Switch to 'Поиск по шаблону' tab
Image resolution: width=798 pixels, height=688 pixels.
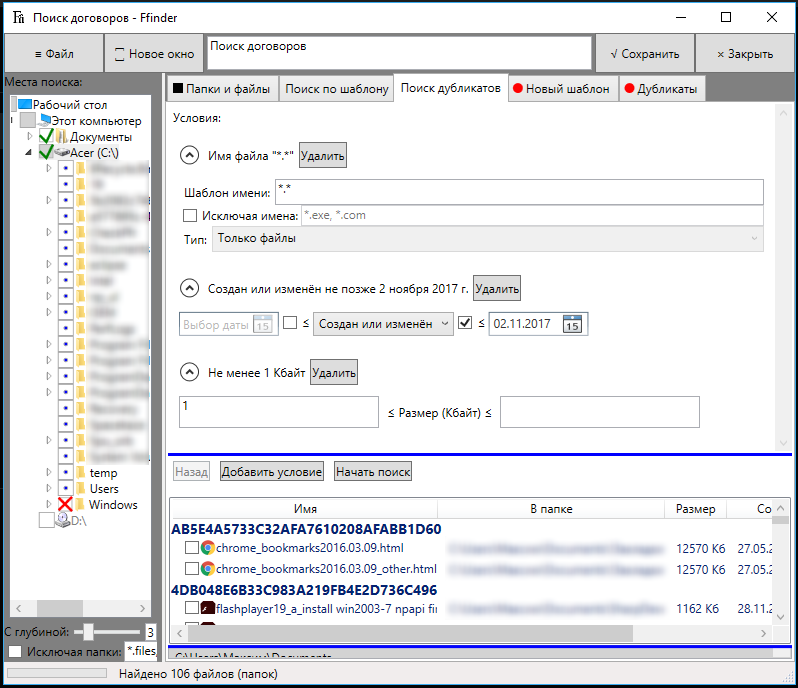pyautogui.click(x=336, y=89)
